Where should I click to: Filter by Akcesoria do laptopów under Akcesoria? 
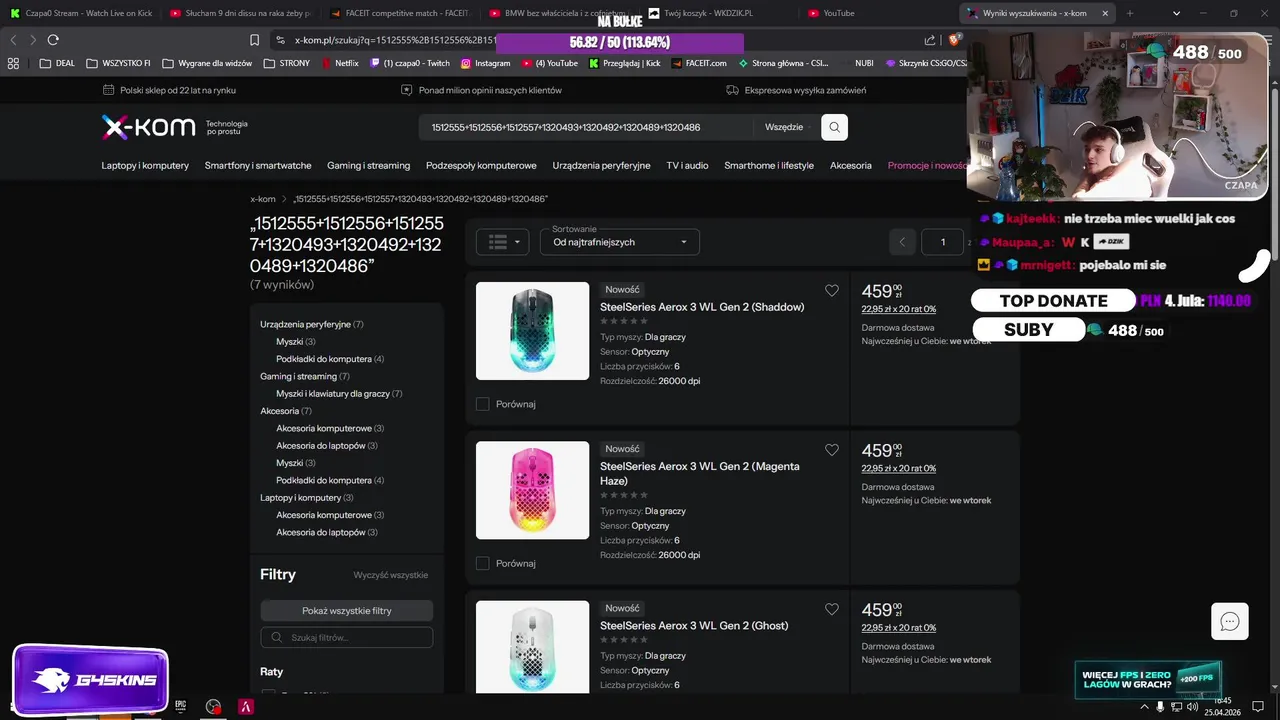point(327,446)
